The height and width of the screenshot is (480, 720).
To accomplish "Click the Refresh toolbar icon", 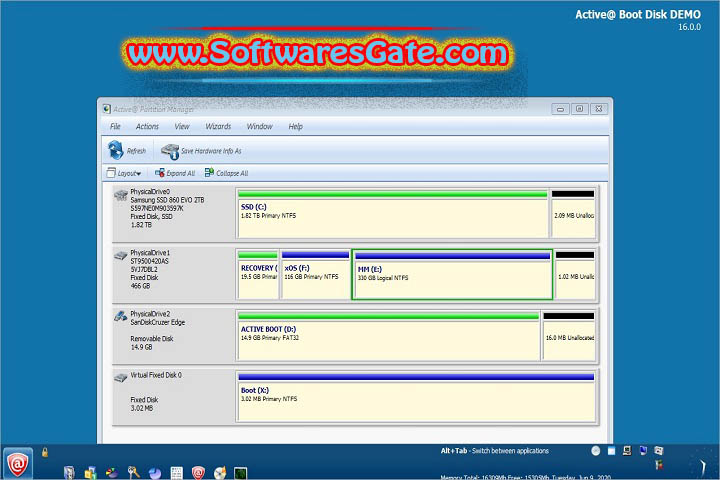I will (x=115, y=150).
